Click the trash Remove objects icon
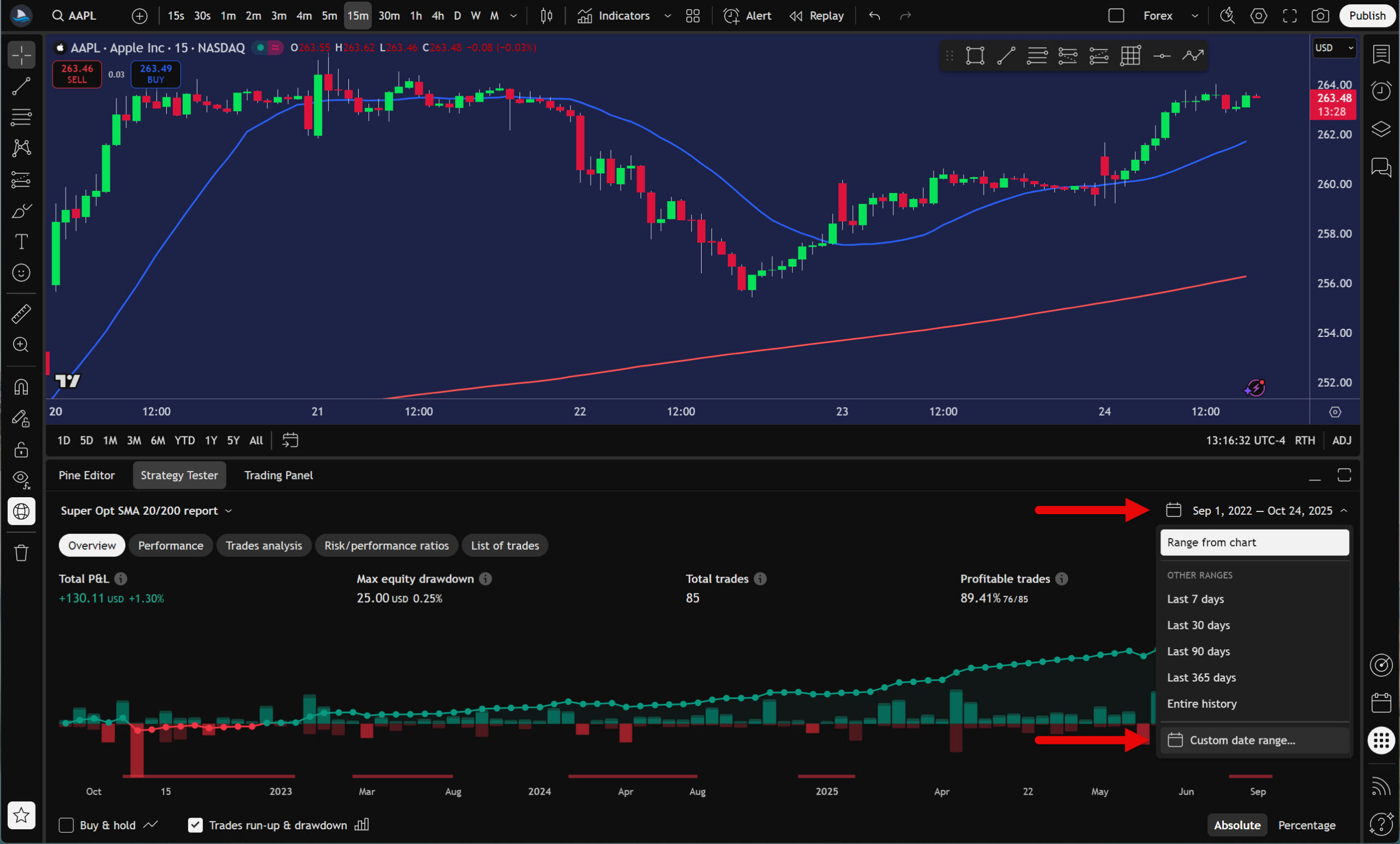Screen dimensions: 1400x844 21,552
